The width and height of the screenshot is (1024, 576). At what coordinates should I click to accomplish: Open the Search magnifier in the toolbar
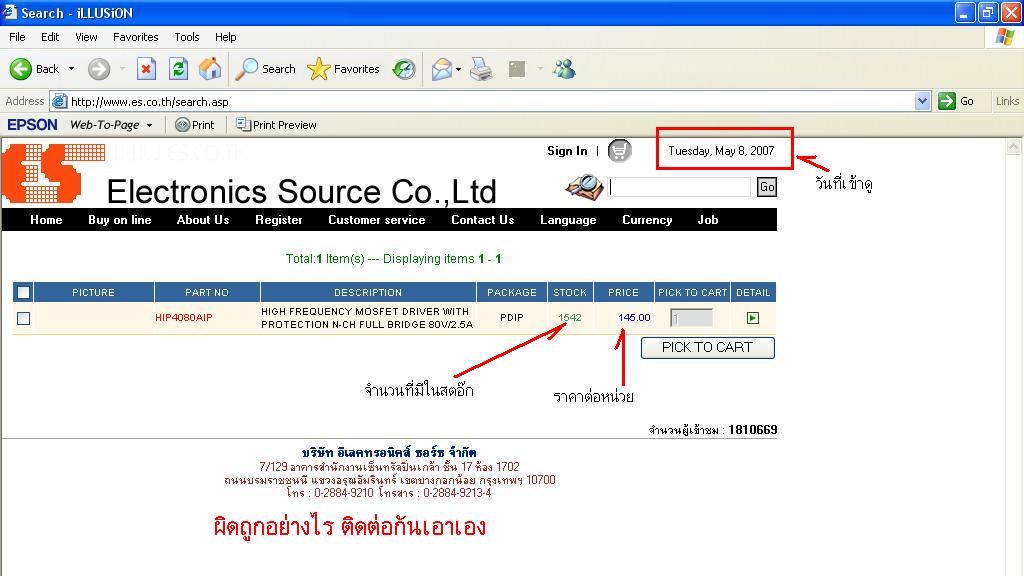pos(247,69)
